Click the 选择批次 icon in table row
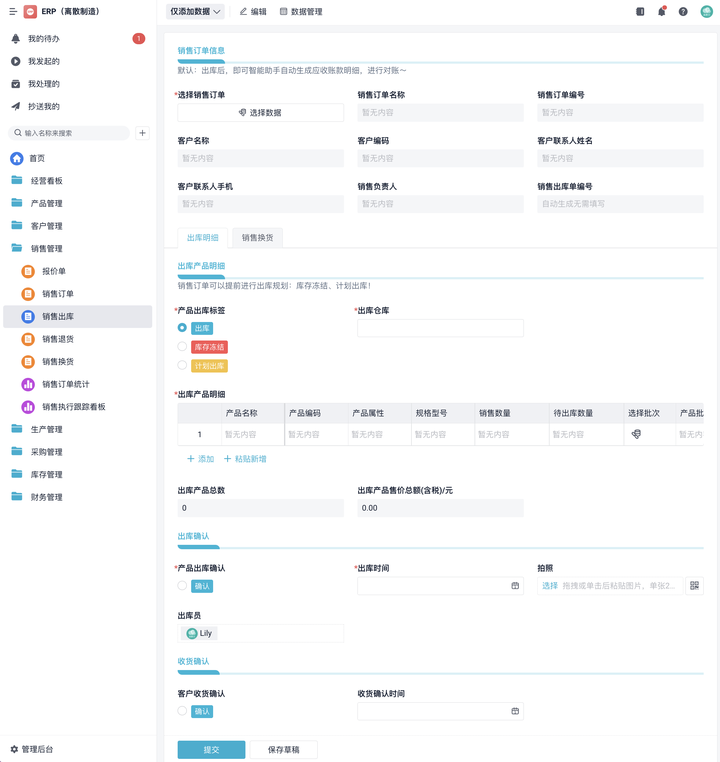The height and width of the screenshot is (762, 720). [x=636, y=435]
